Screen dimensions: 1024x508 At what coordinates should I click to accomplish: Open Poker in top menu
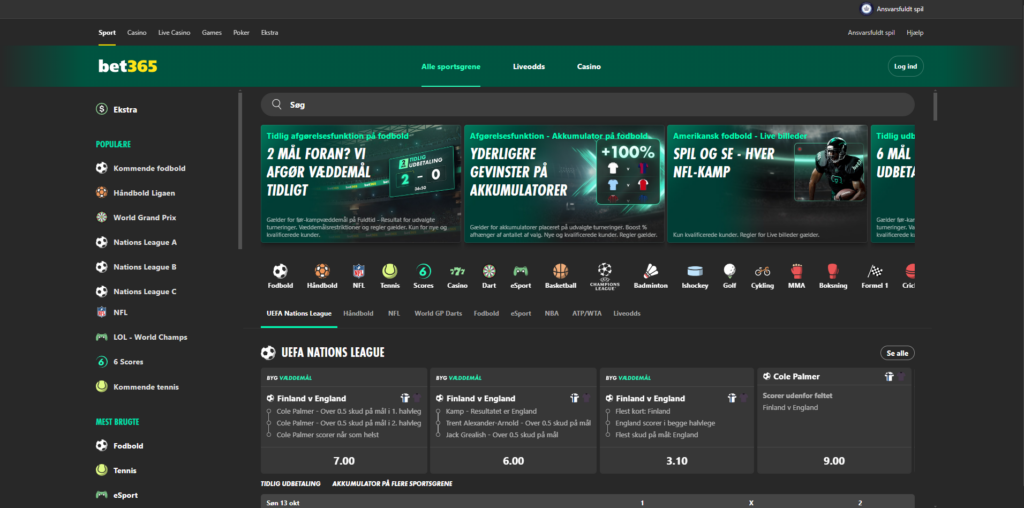tap(241, 33)
